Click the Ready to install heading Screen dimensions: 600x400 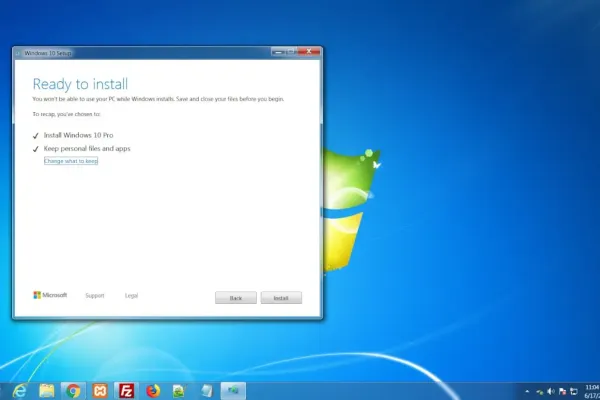(80, 84)
